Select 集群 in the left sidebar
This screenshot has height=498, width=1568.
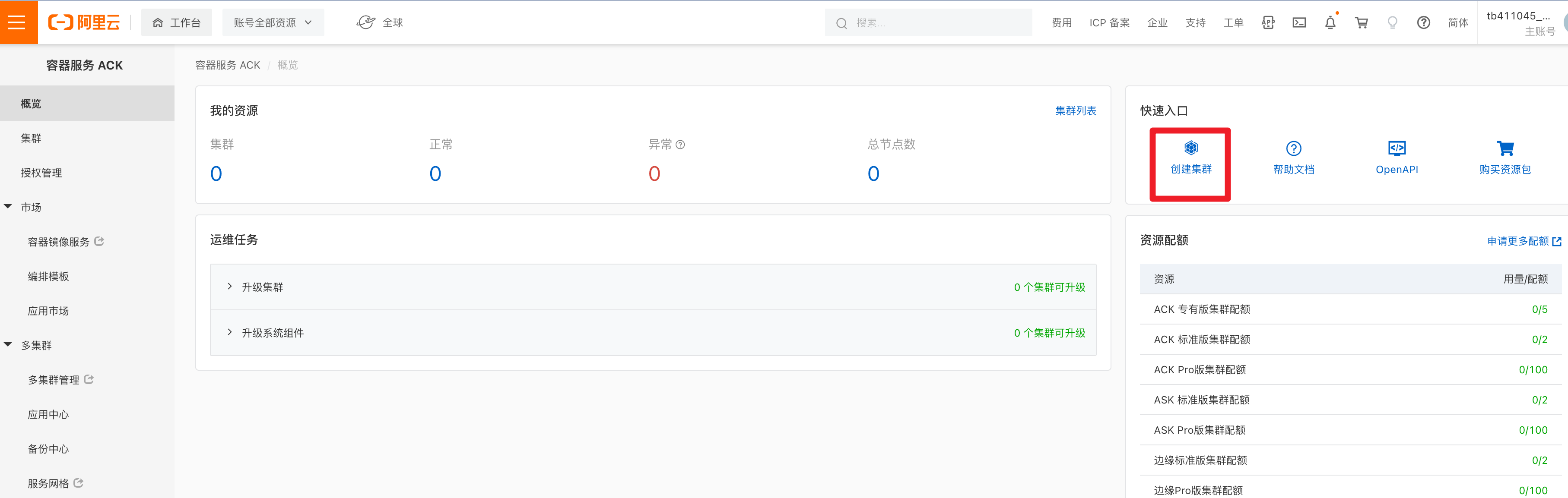coord(31,139)
